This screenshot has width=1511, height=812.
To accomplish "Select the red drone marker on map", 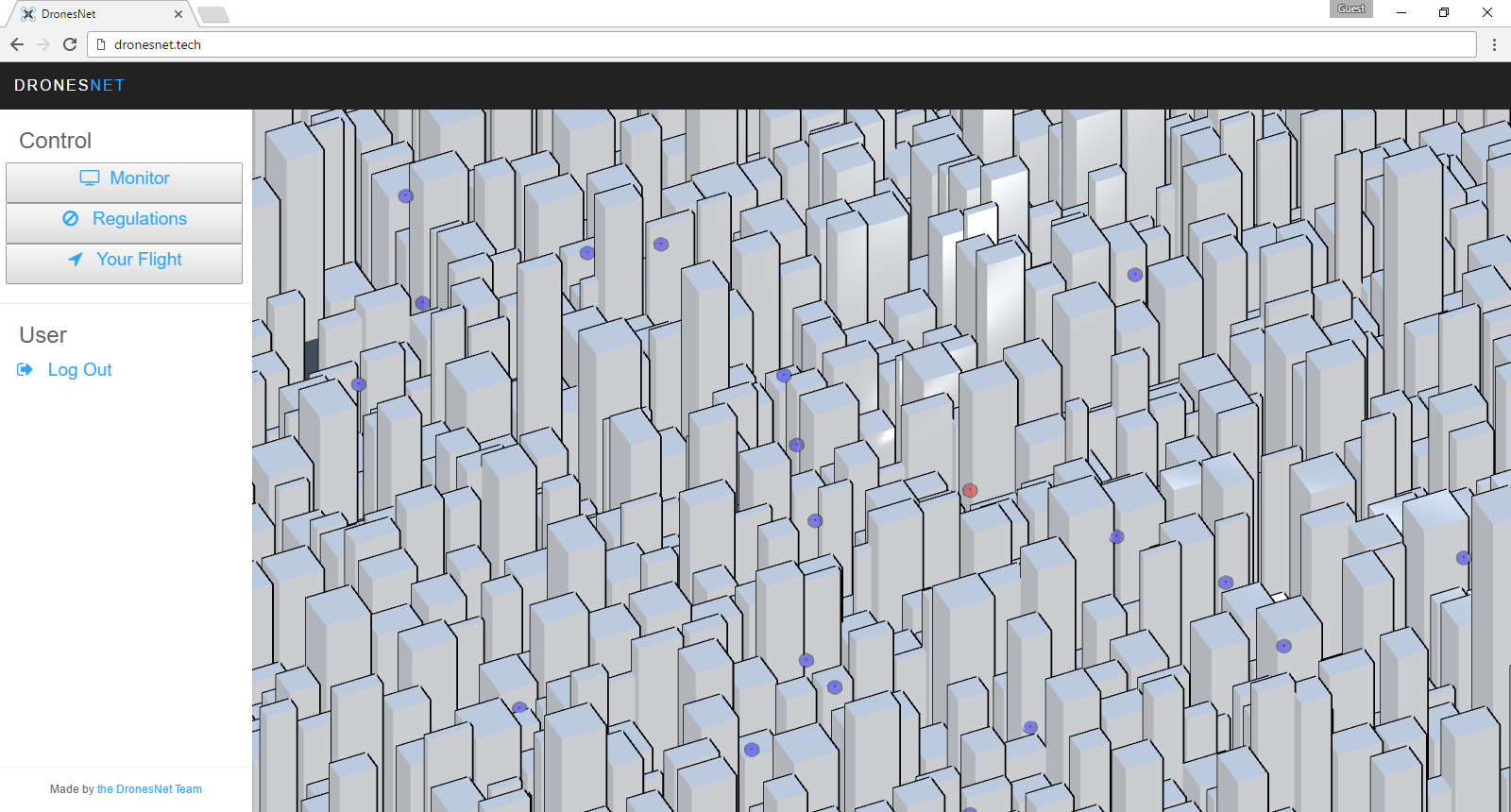I will [x=970, y=490].
